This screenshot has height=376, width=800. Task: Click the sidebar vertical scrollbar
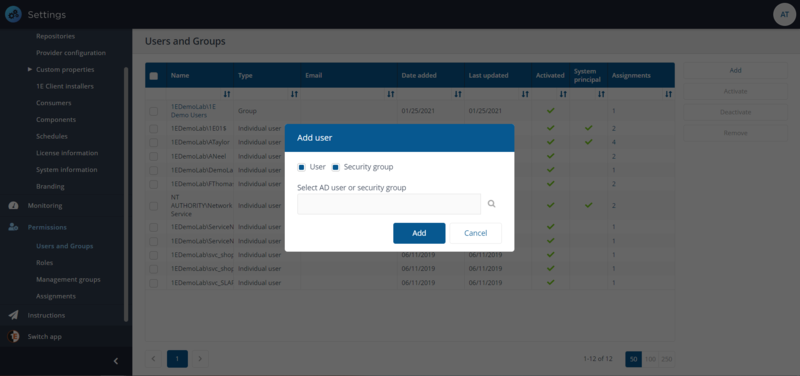click(126, 194)
